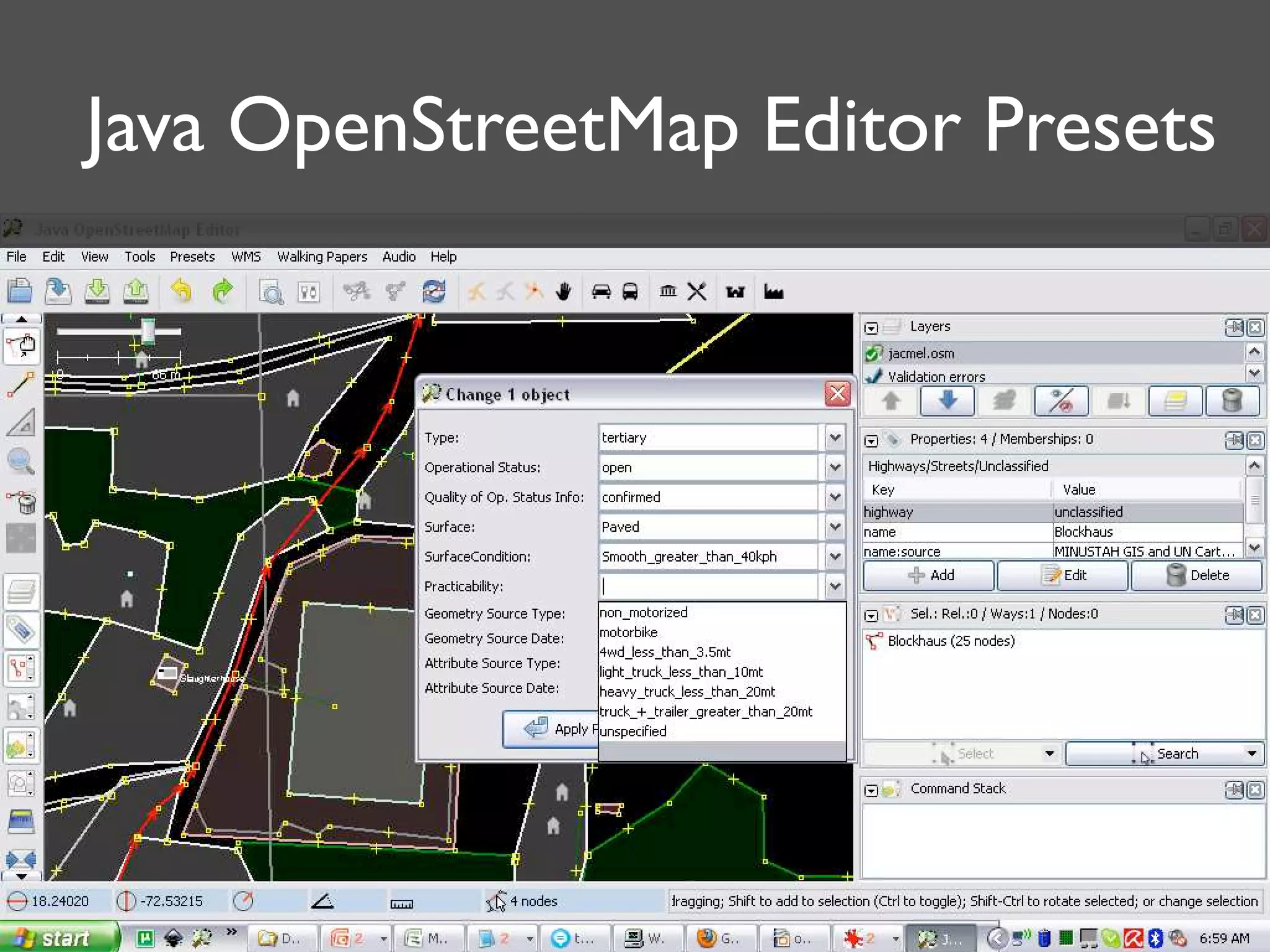Click the Undo yellow arrow icon
Screen dimensions: 1270x952
(x=181, y=291)
